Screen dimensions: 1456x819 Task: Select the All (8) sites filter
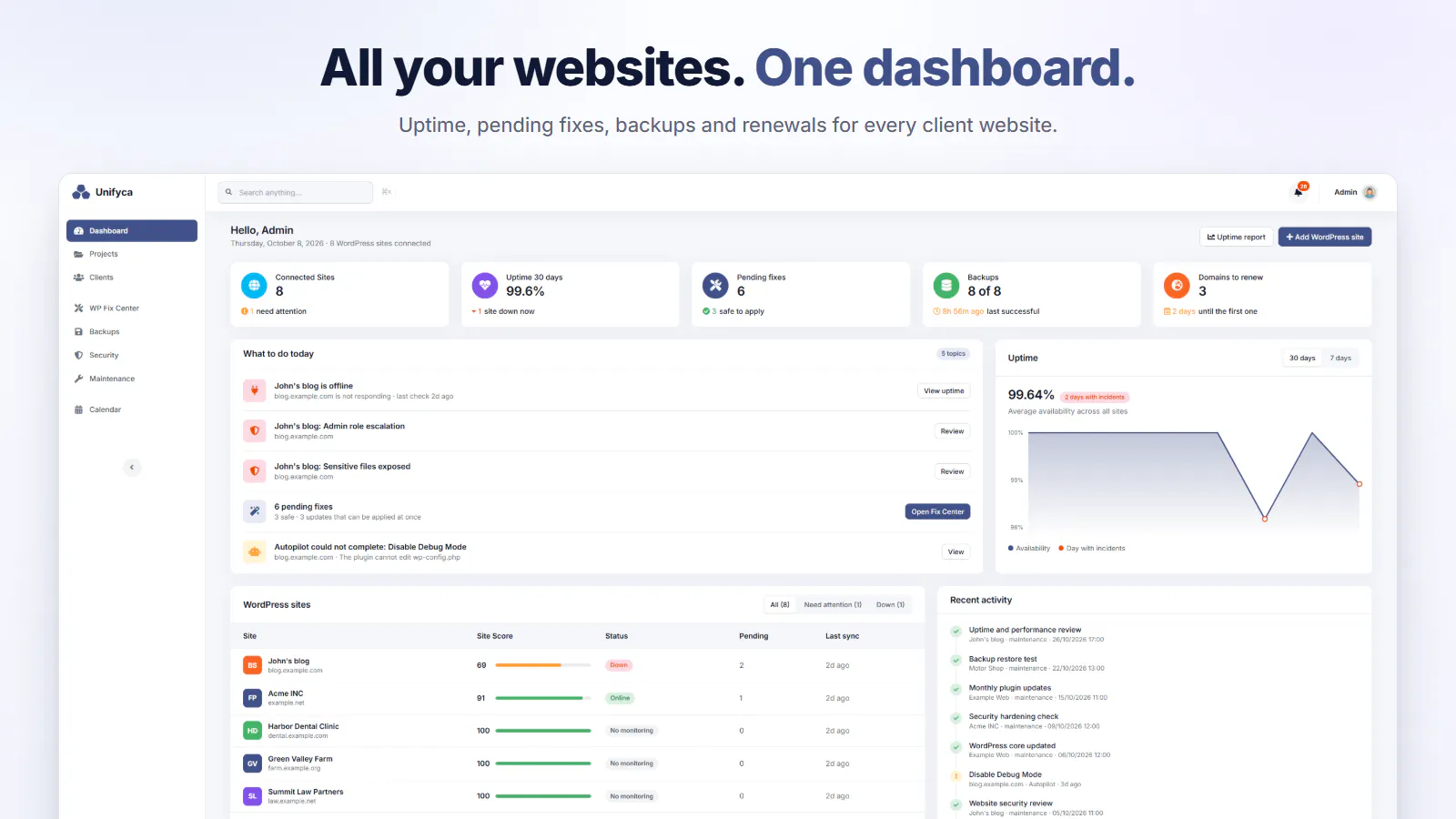(780, 604)
